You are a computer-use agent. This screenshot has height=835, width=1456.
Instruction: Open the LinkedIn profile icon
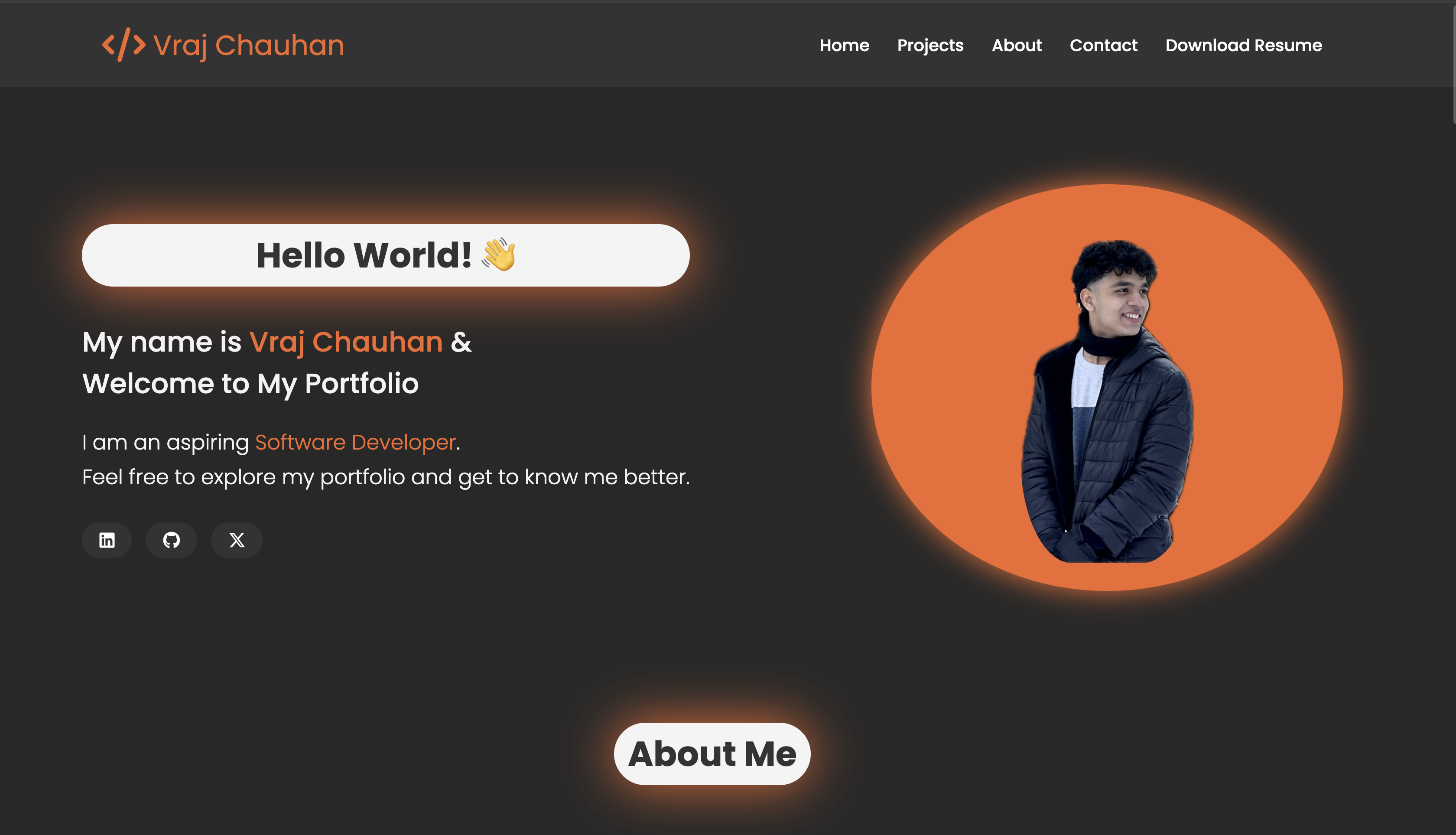click(x=107, y=540)
